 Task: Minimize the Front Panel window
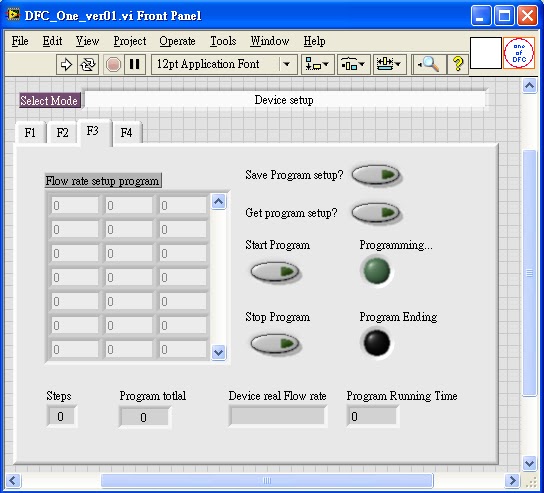click(481, 16)
